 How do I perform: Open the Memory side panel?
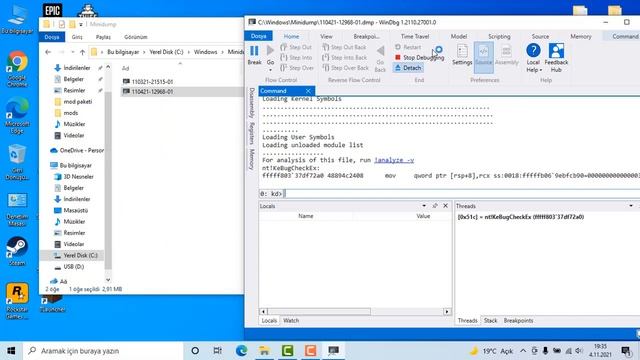(x=252, y=159)
